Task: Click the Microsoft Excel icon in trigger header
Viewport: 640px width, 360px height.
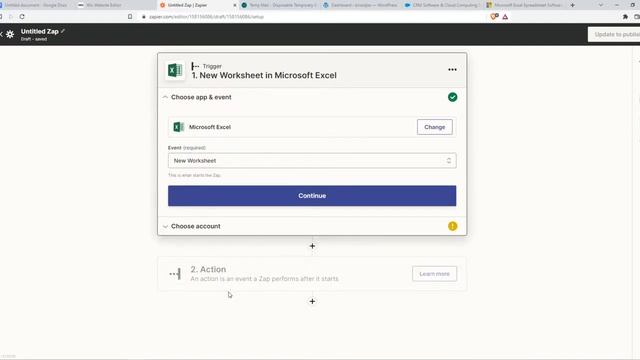Action: pos(175,70)
